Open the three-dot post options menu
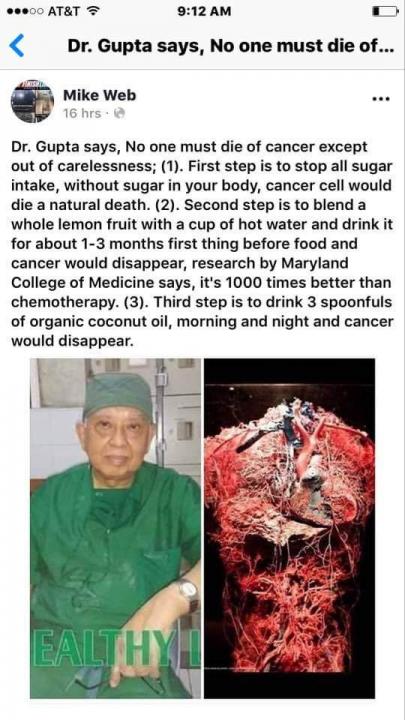 (381, 99)
